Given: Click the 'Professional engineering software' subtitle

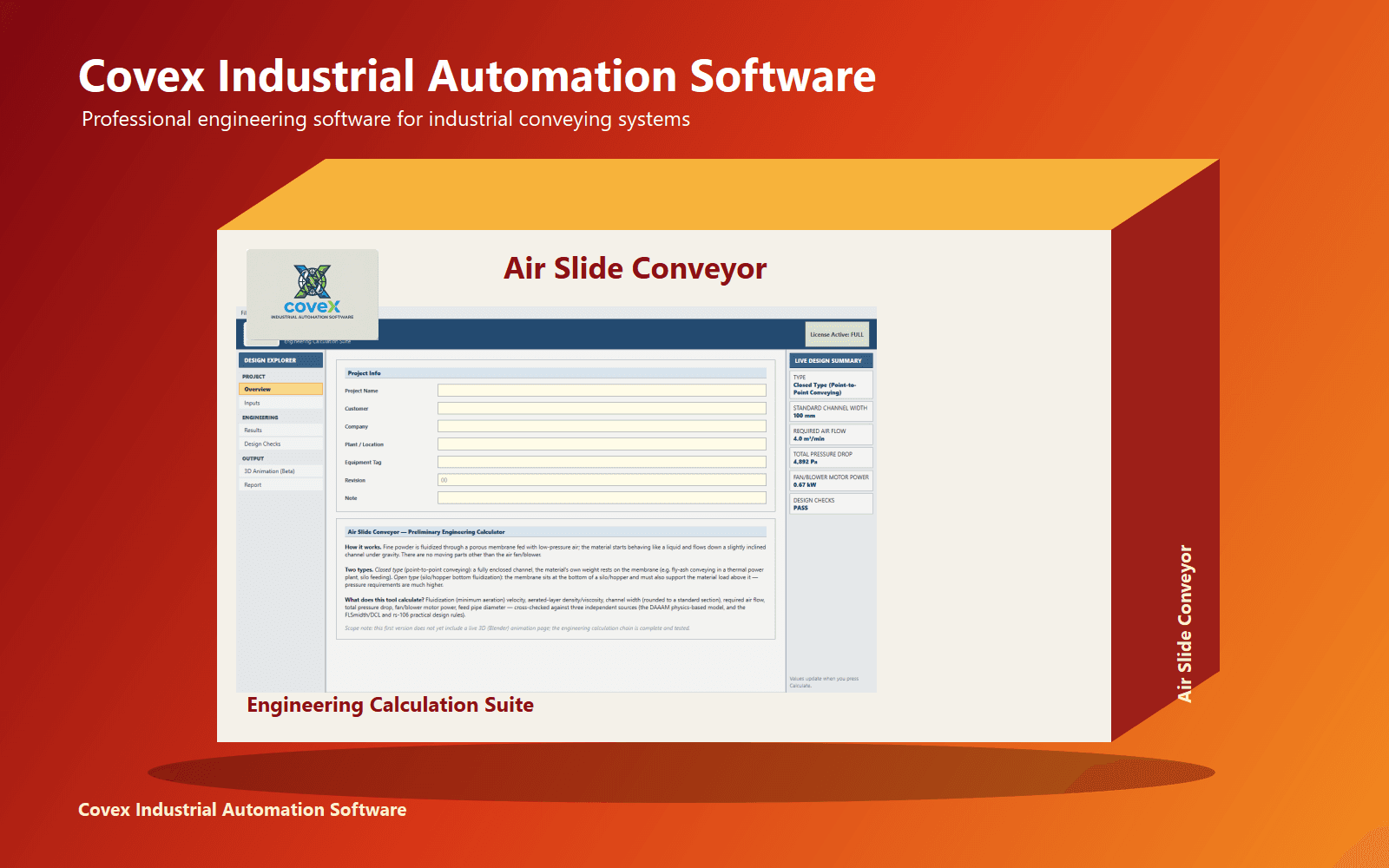Looking at the screenshot, I should [x=386, y=119].
